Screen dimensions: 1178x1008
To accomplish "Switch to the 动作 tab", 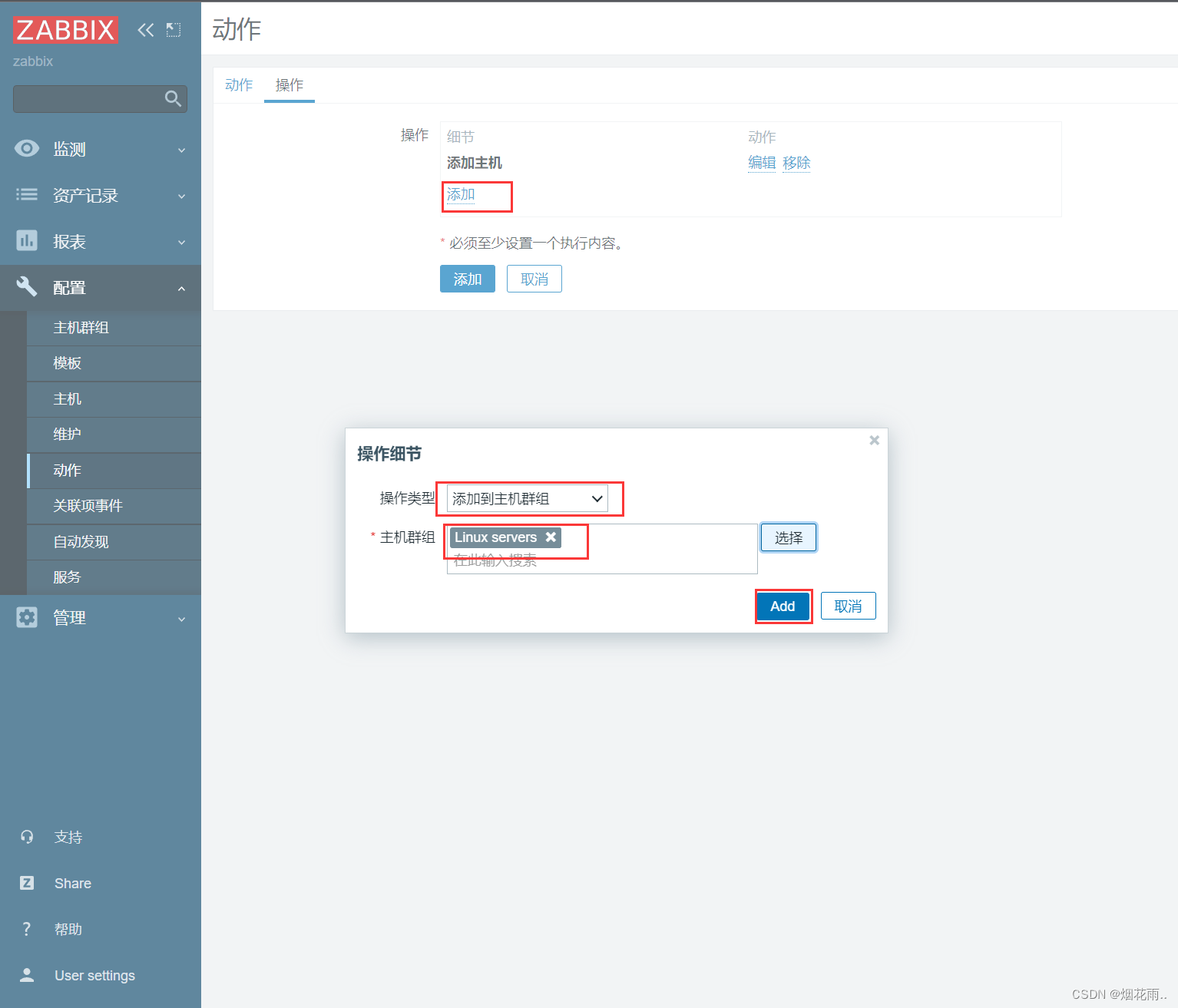I will tap(239, 85).
